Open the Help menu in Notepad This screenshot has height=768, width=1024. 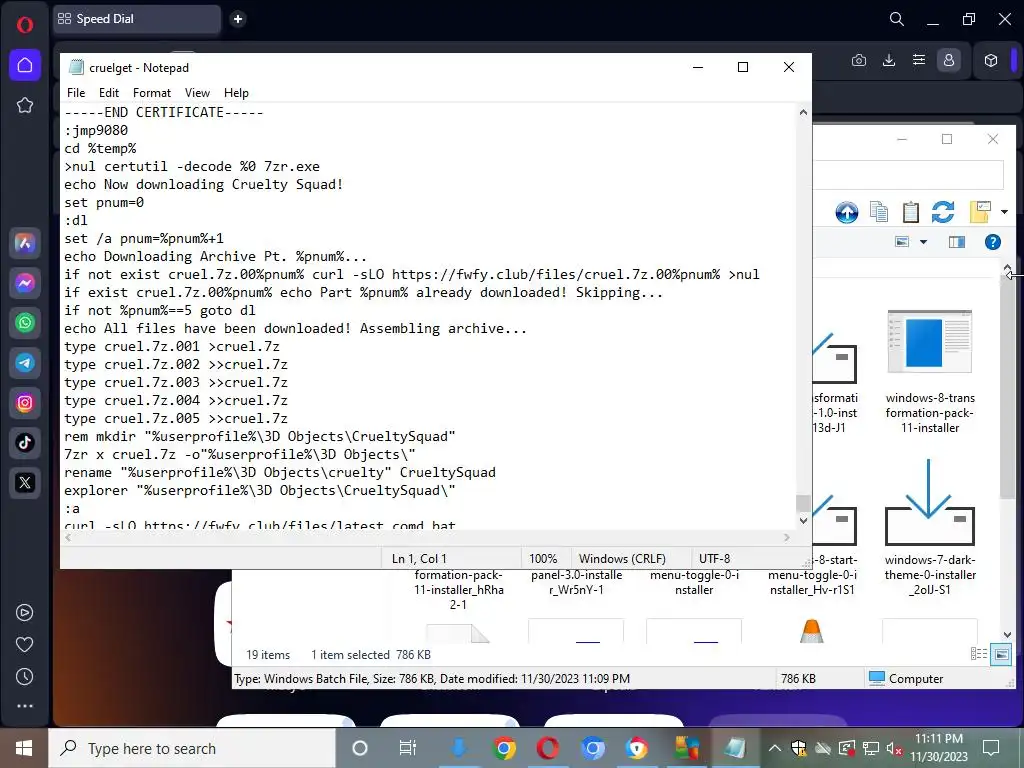click(236, 93)
